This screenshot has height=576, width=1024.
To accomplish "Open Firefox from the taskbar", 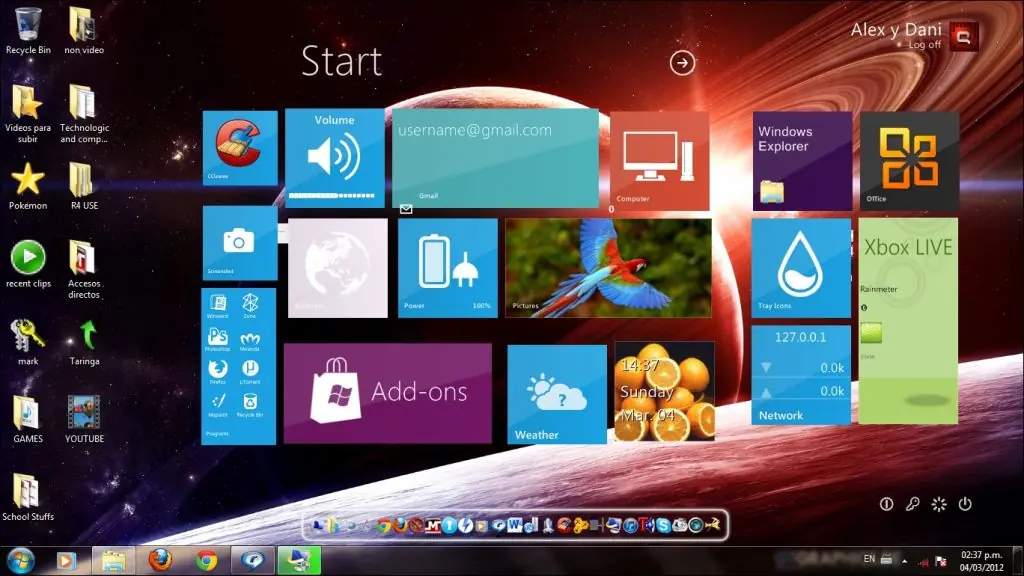I will point(160,560).
